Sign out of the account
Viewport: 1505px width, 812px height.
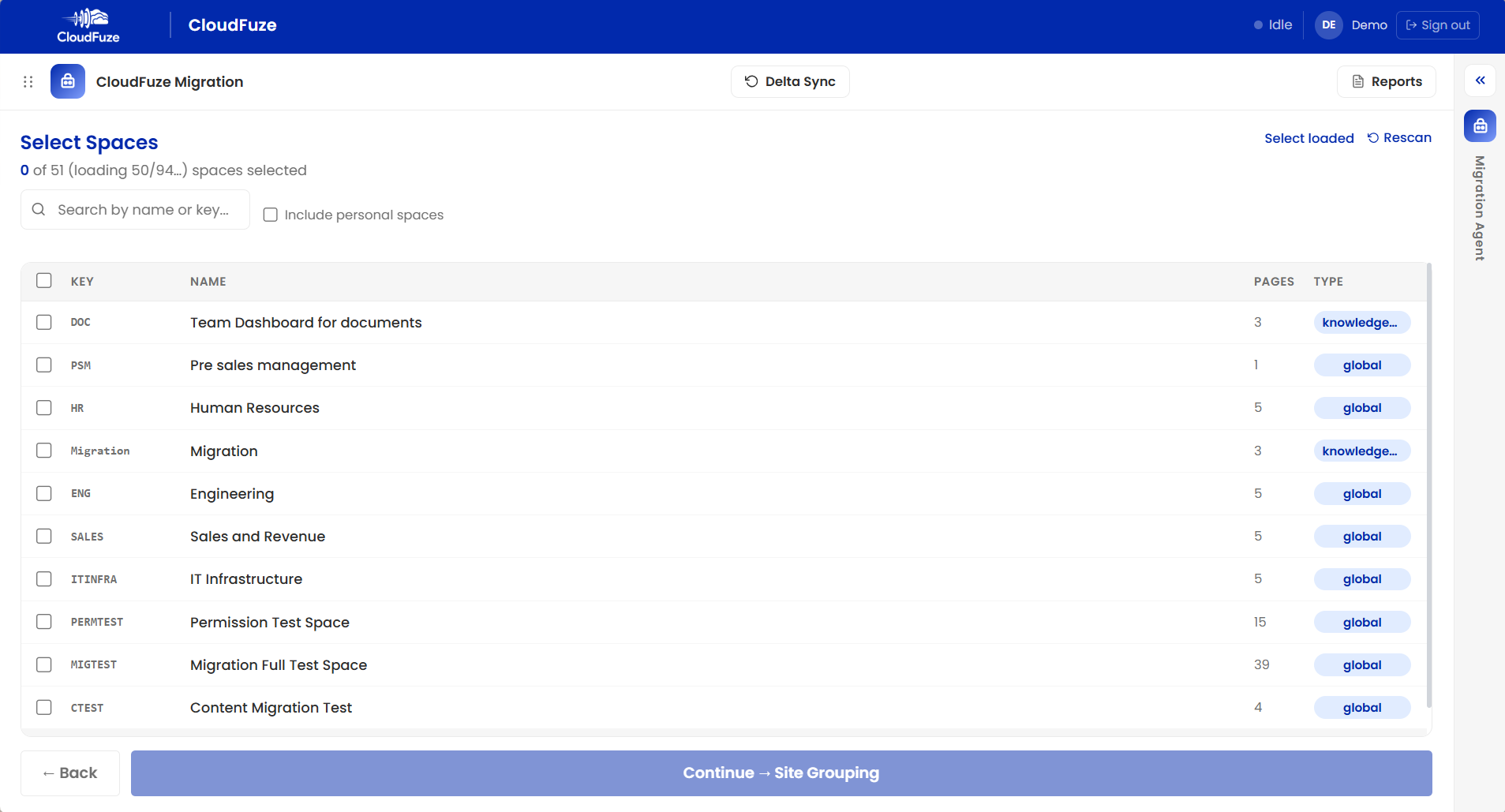coord(1438,25)
